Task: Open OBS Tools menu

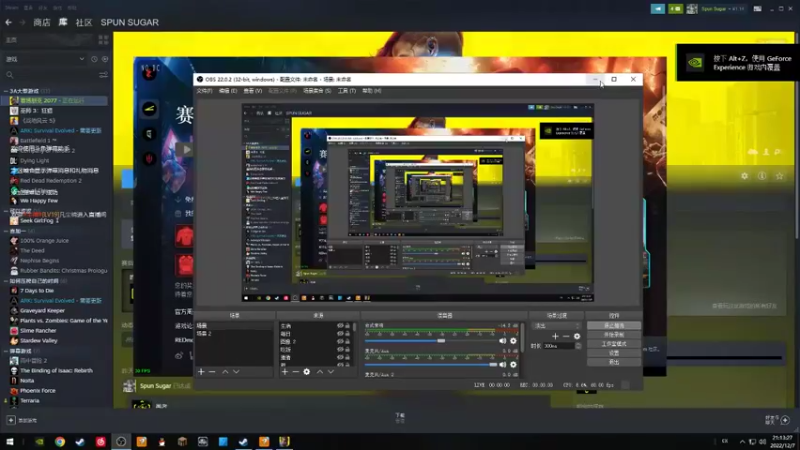Action: click(346, 91)
